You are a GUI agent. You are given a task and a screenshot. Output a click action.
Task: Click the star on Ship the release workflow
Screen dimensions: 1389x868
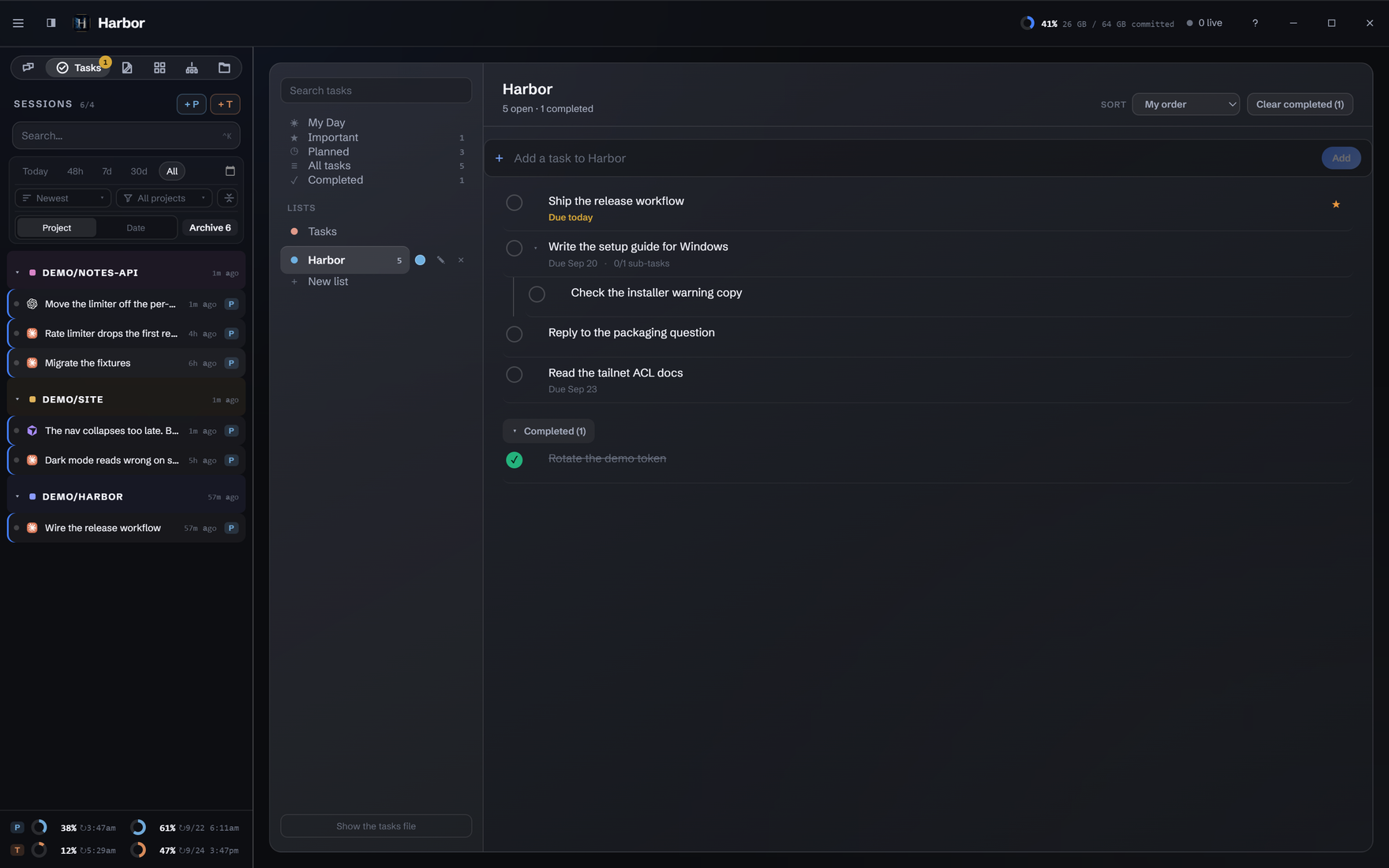click(1336, 204)
